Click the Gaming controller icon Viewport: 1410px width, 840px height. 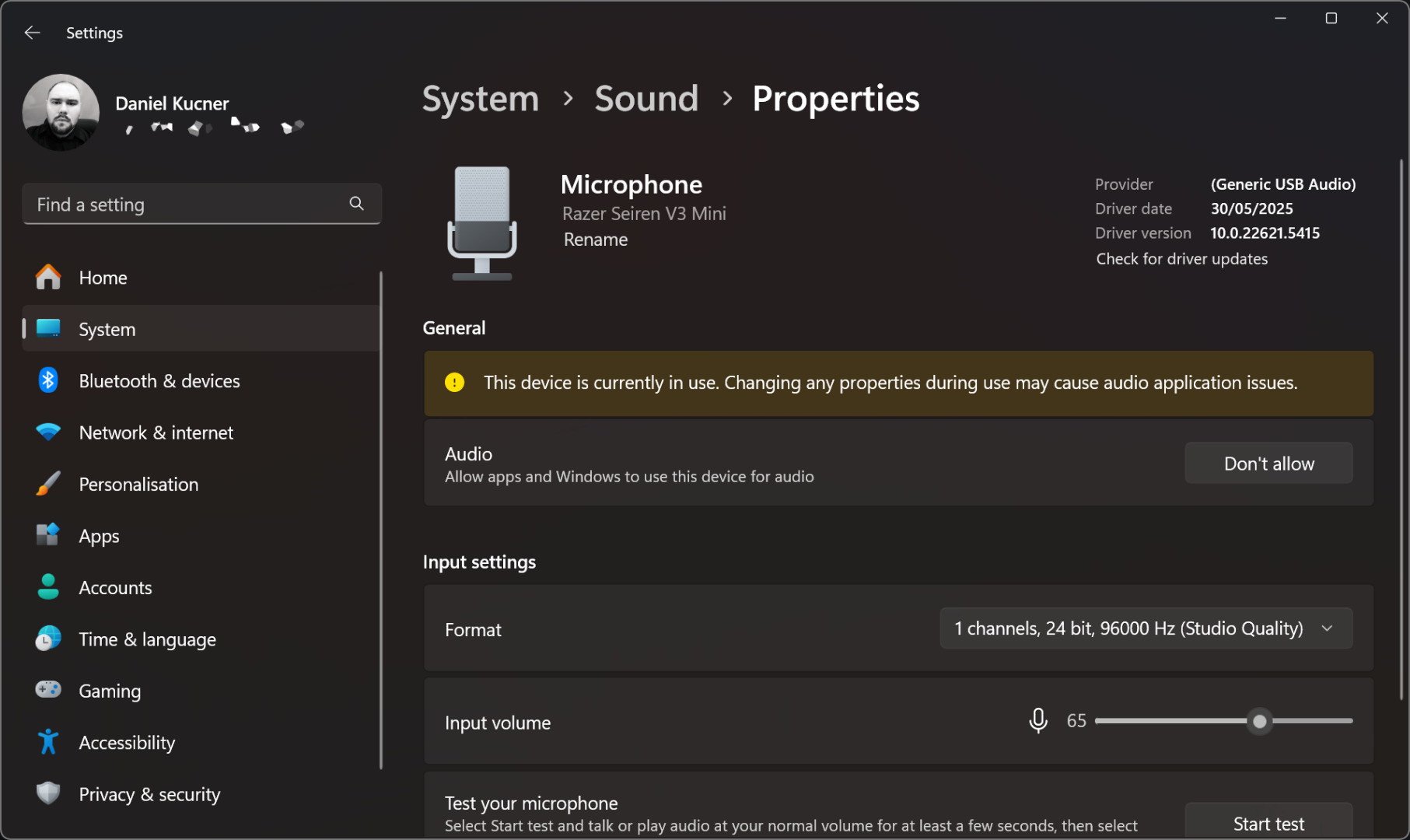click(48, 690)
